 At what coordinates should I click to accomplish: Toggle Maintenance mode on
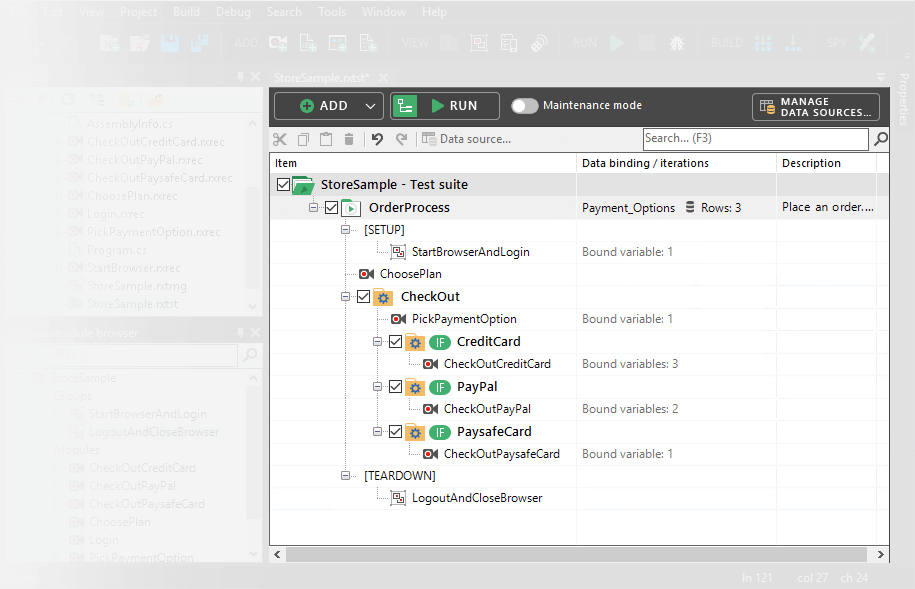(x=524, y=105)
